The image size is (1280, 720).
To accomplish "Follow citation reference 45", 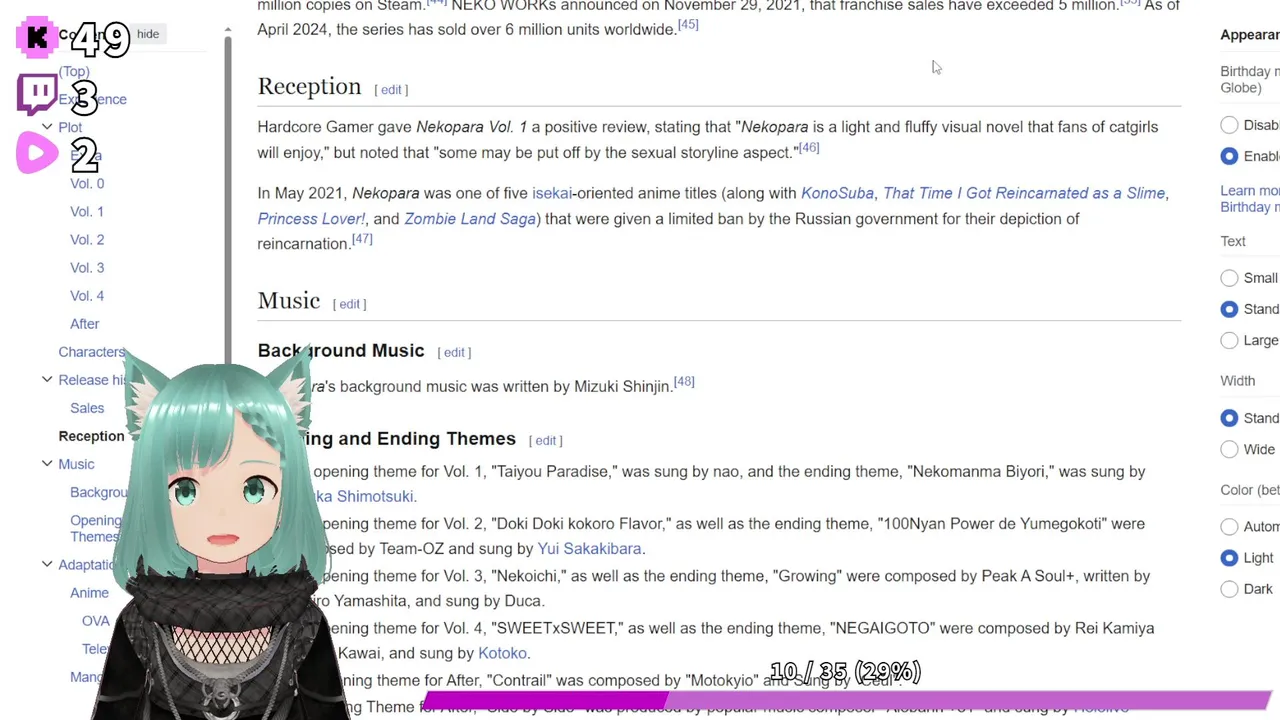I will (688, 25).
